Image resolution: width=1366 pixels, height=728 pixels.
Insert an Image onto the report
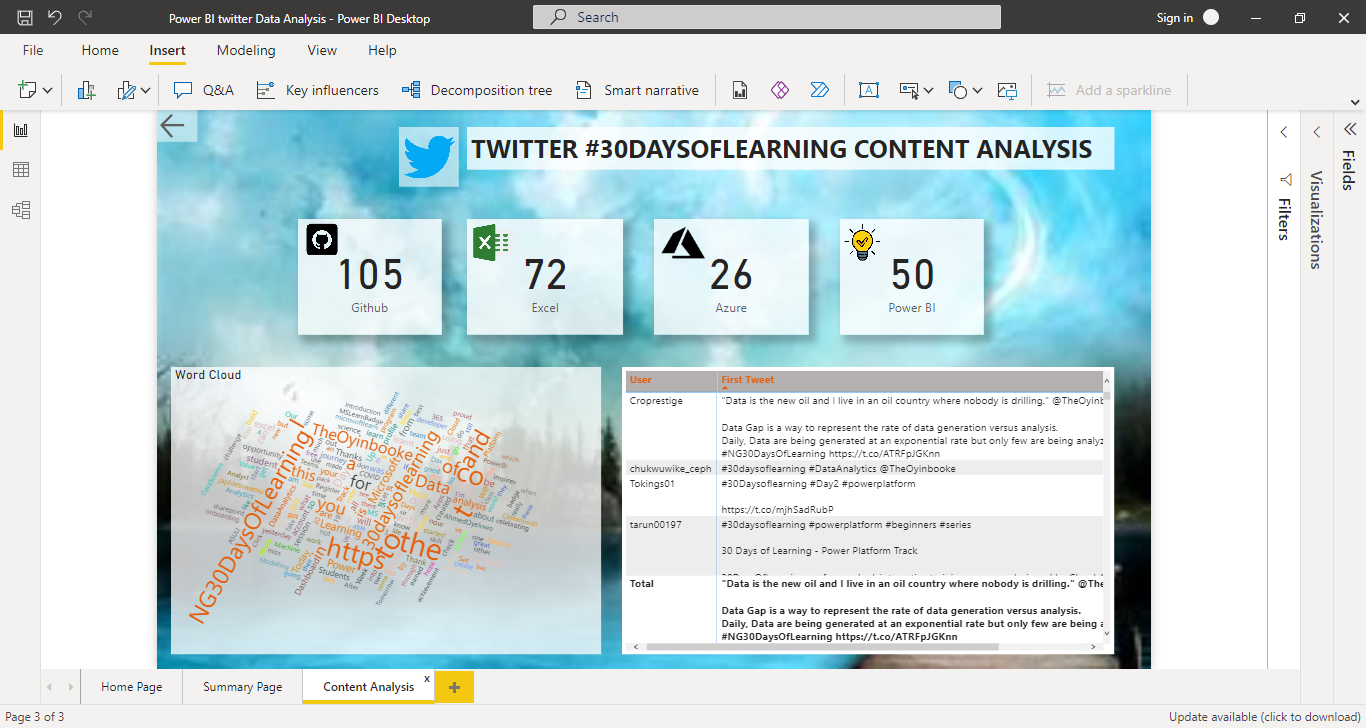1007,90
